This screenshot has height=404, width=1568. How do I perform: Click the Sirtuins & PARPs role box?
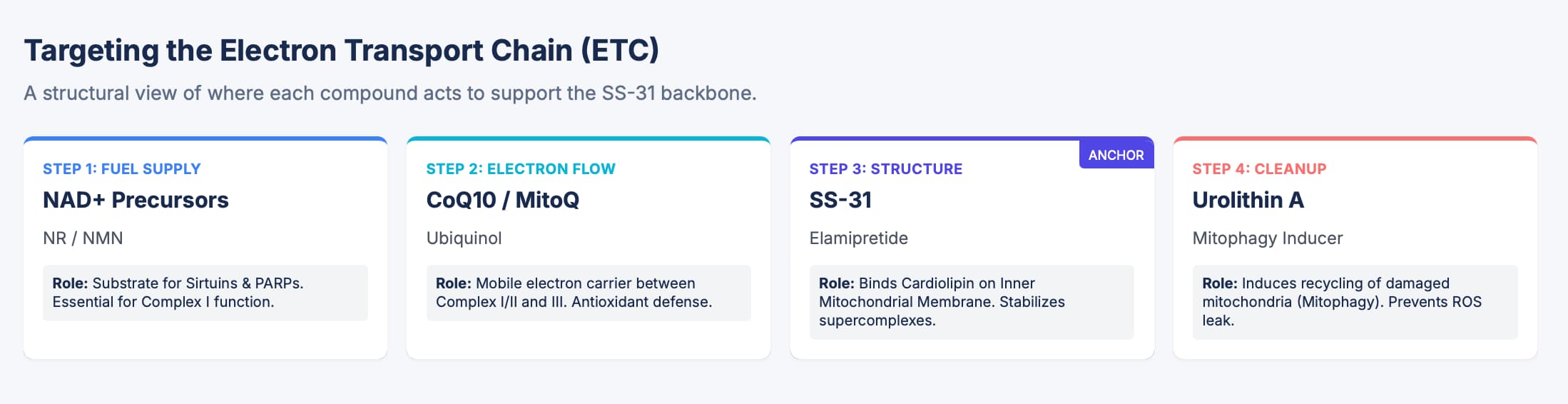[x=205, y=293]
